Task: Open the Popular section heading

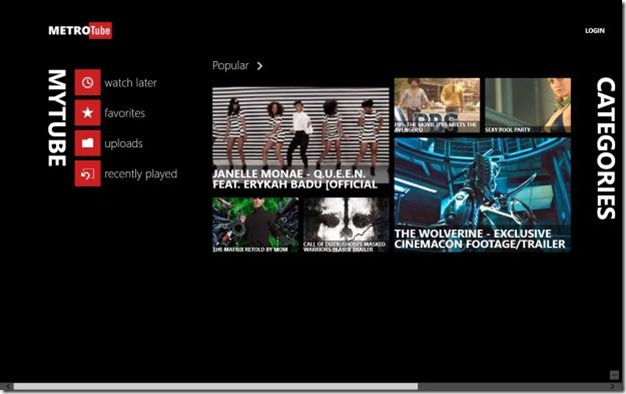Action: (230, 65)
